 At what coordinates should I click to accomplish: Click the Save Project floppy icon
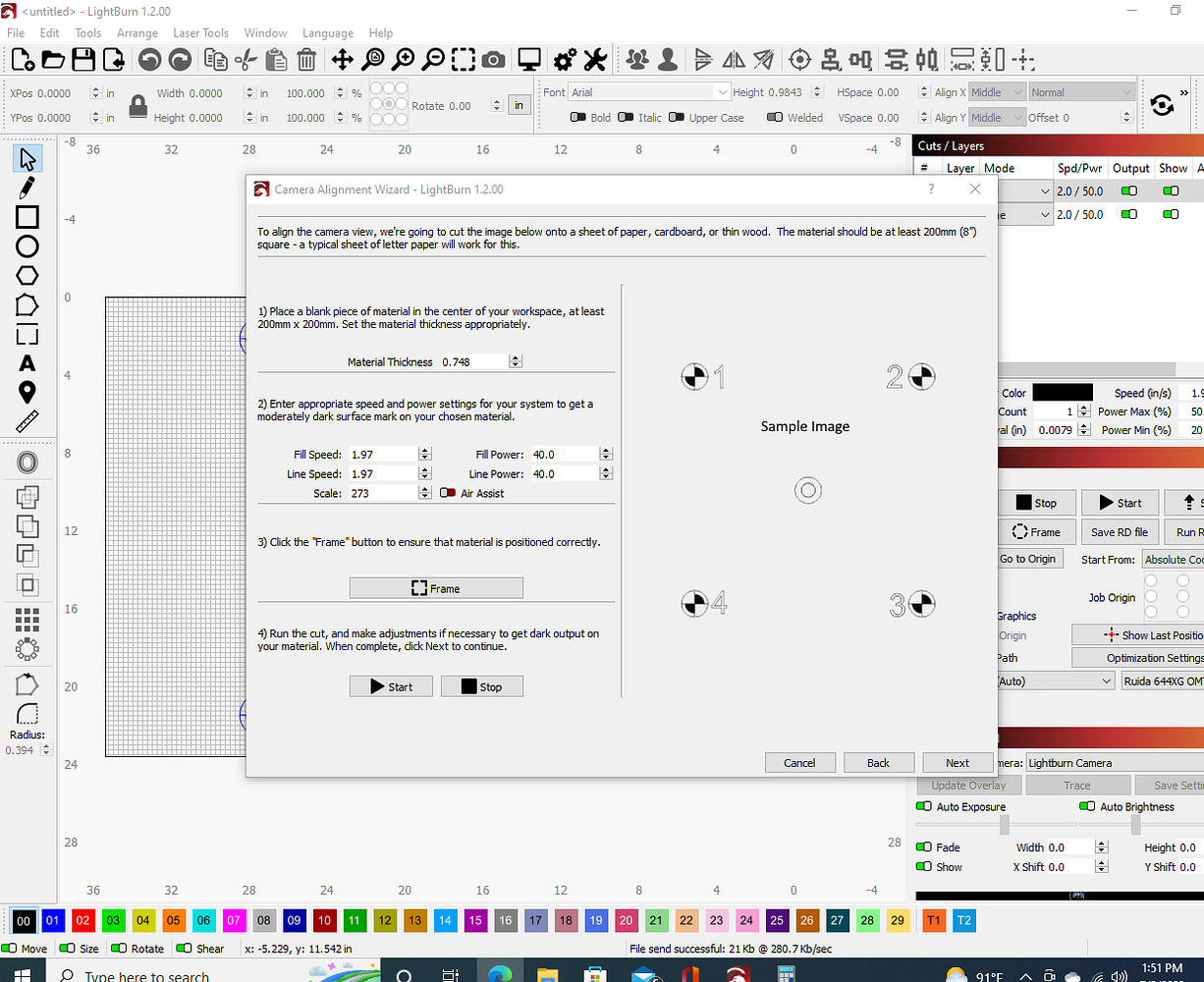pos(83,61)
